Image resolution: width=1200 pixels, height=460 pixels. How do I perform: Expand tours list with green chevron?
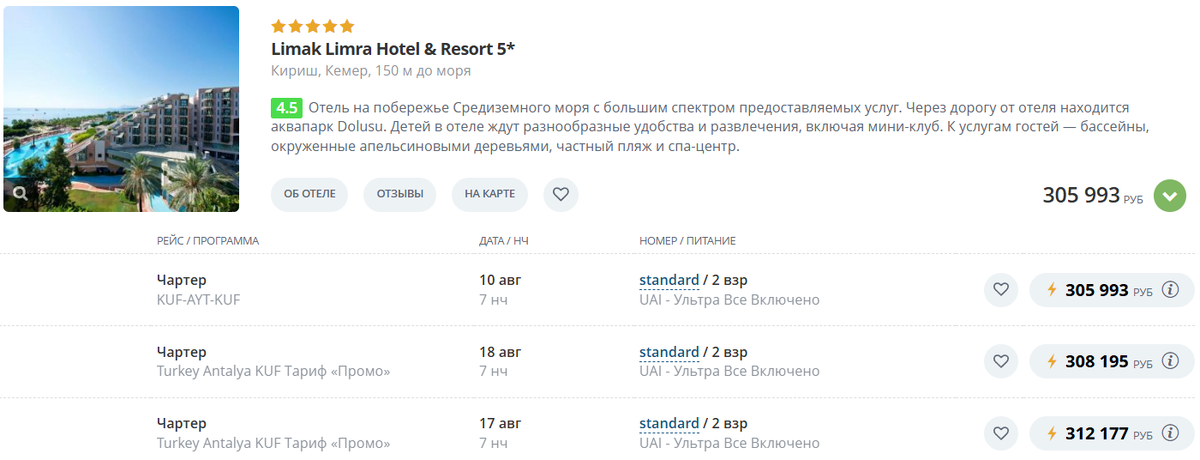pos(1170,195)
